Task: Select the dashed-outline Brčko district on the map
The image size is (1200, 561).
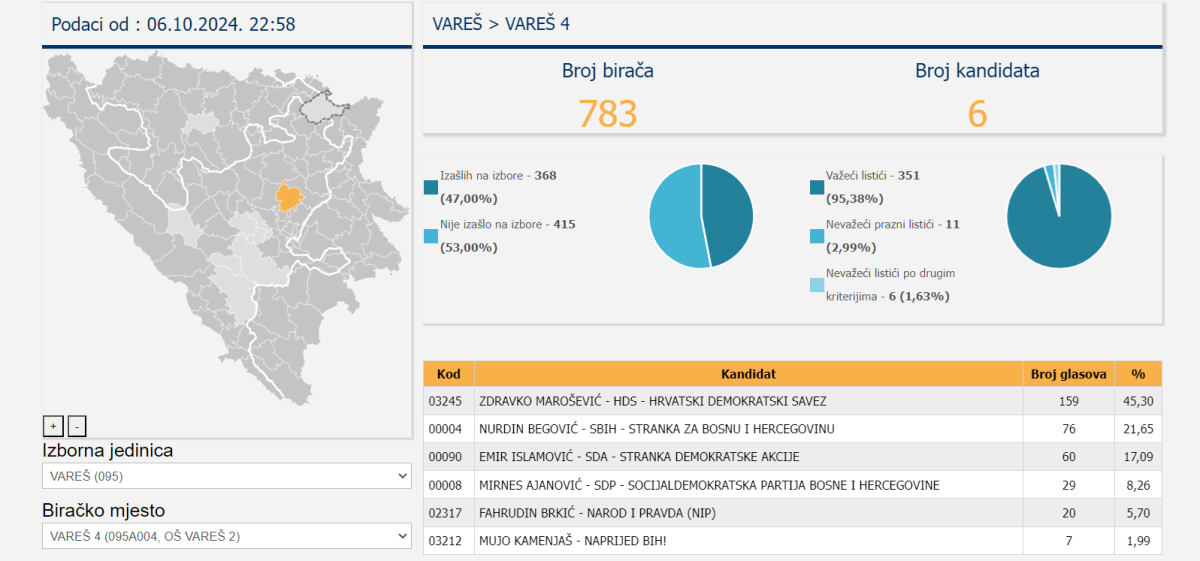Action: (x=325, y=105)
